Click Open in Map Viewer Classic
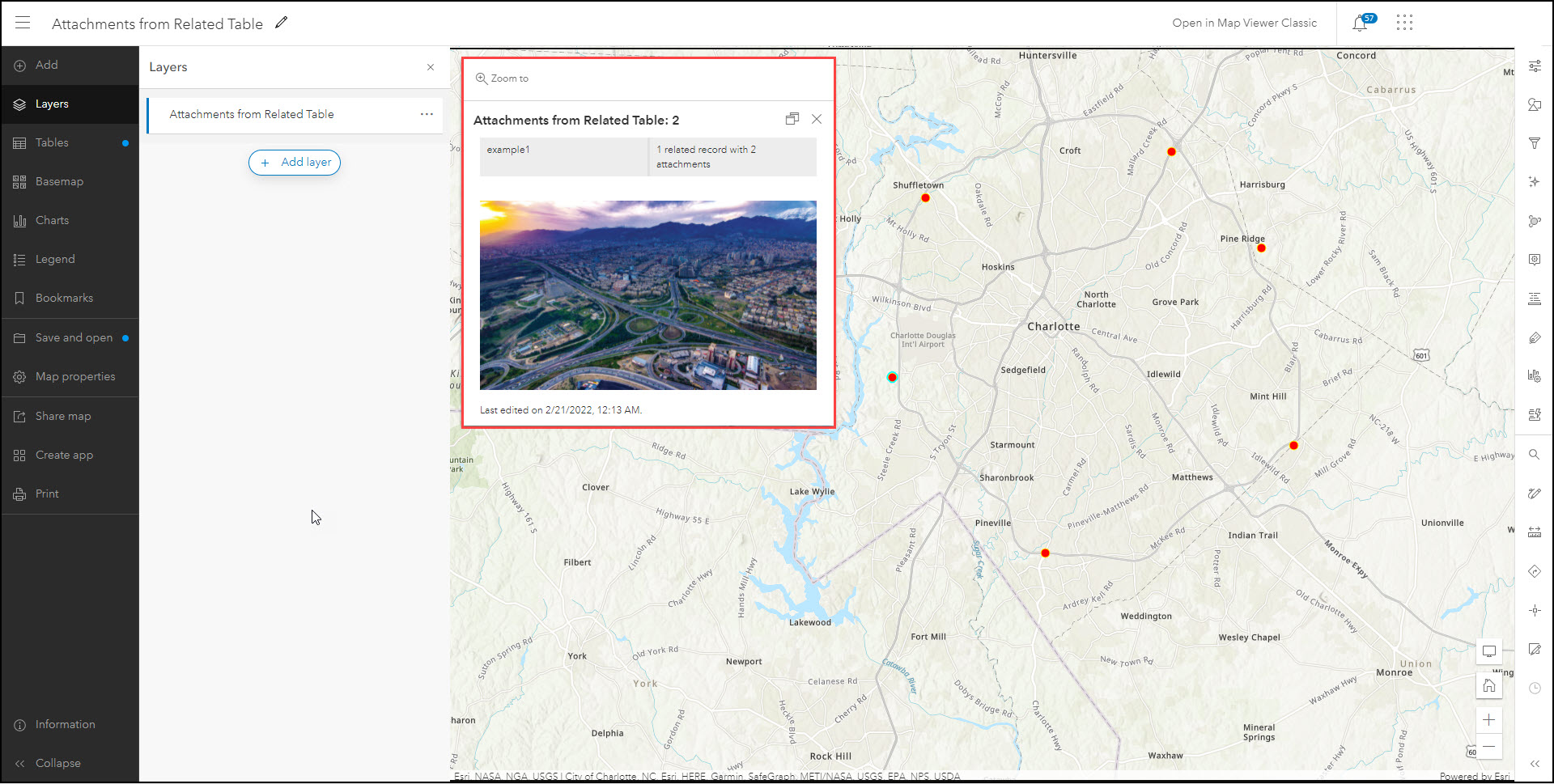 coord(1244,23)
